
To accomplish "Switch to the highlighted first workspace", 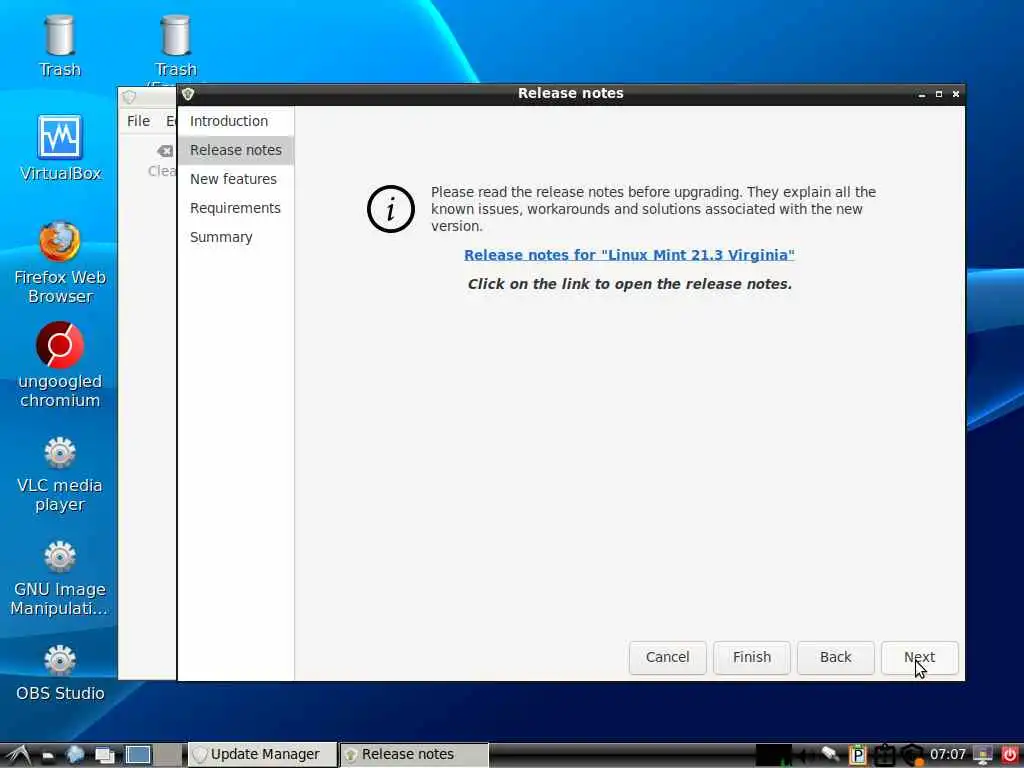I will [x=138, y=755].
